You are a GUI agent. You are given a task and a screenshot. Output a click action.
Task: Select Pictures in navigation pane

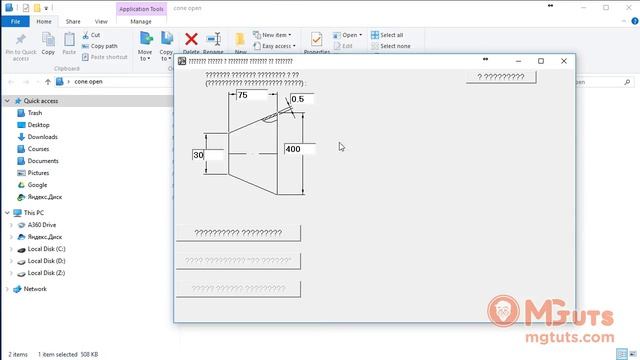tap(38, 173)
